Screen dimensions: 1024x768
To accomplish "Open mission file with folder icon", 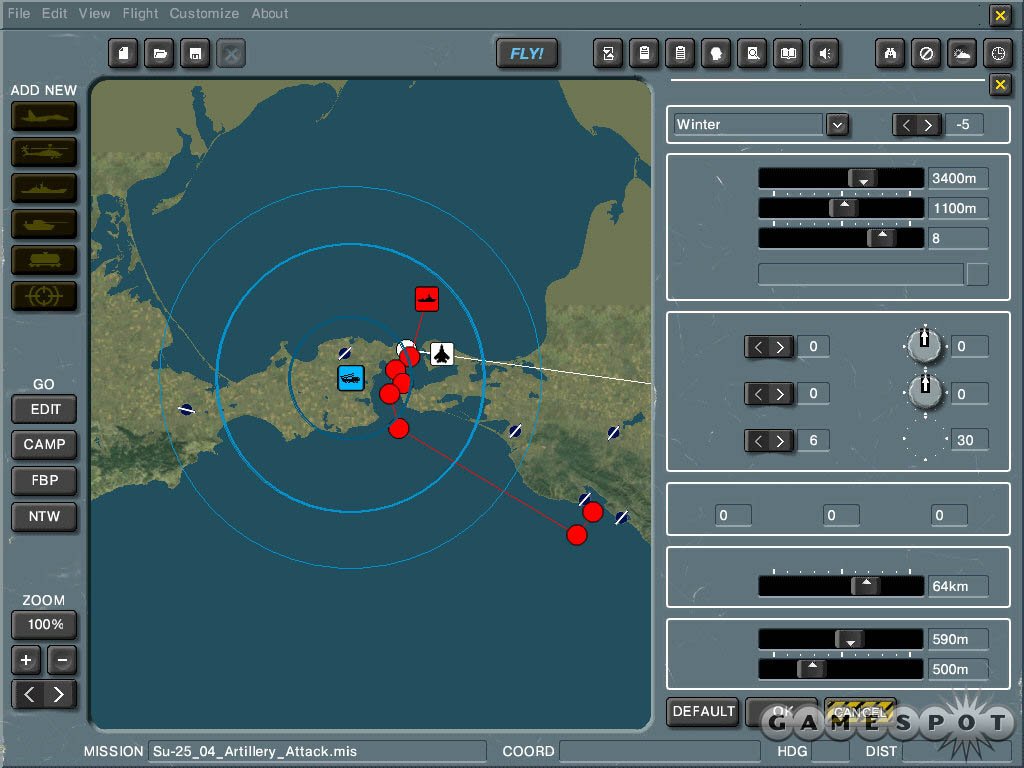I will [159, 54].
